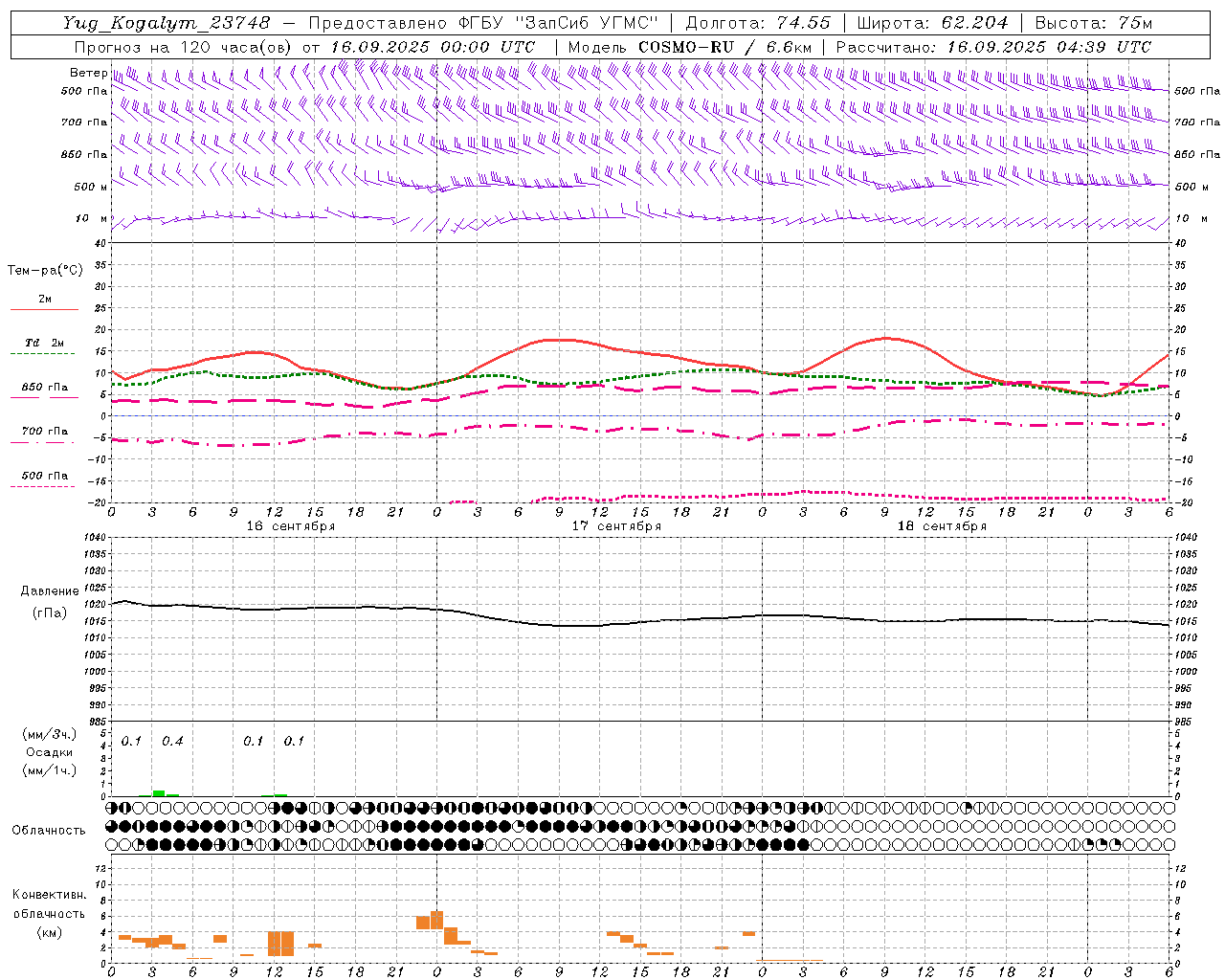
Task: Click the 17 сентября date label
Action: 616,526
